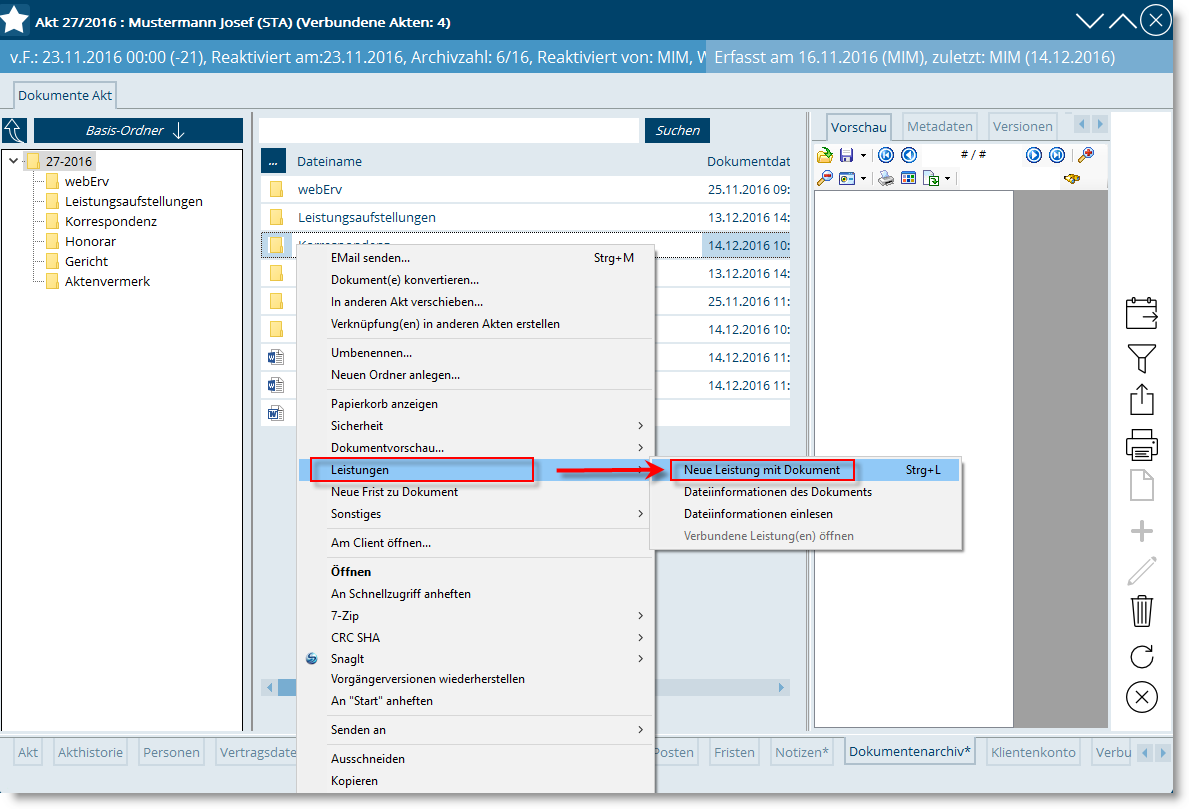Viewport: 1189px width, 809px height.
Task: Click the circled X cancel sidebar icon
Action: (1141, 697)
